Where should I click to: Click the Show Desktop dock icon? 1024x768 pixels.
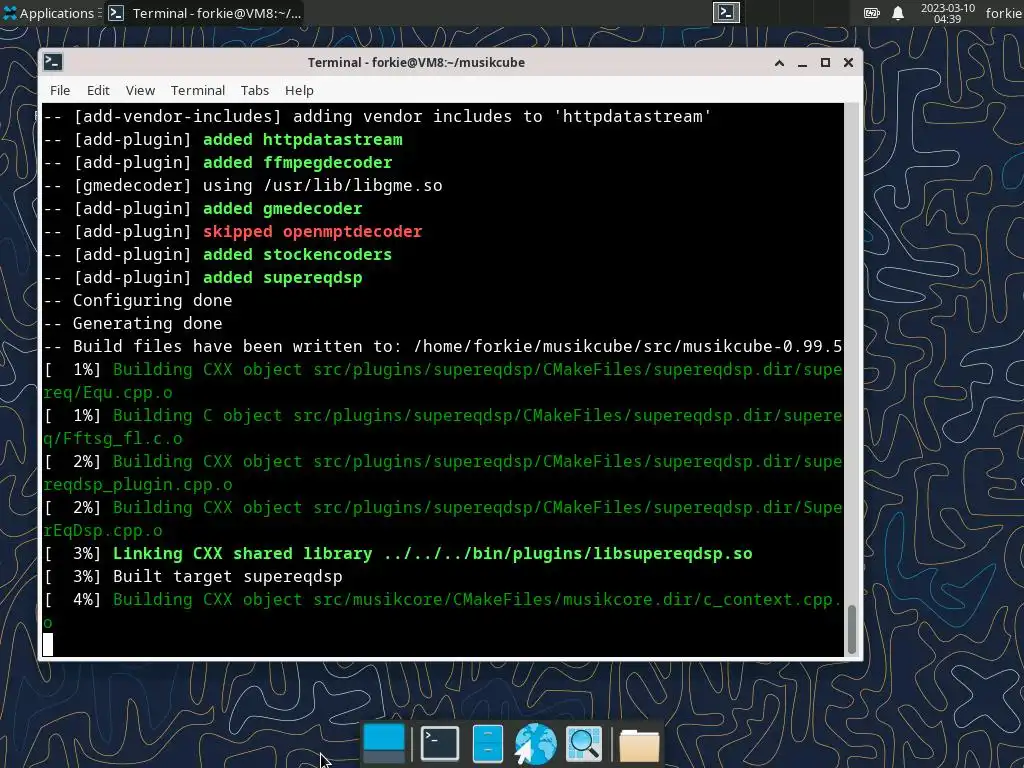tap(383, 743)
